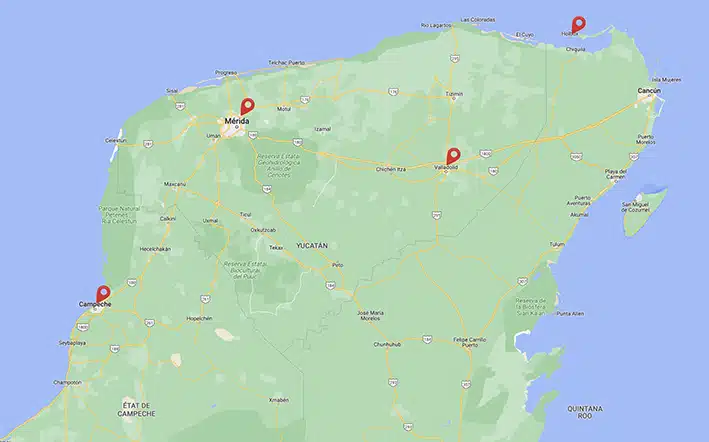
Task: Select the YUCATÁN state name label
Action: pyautogui.click(x=311, y=245)
